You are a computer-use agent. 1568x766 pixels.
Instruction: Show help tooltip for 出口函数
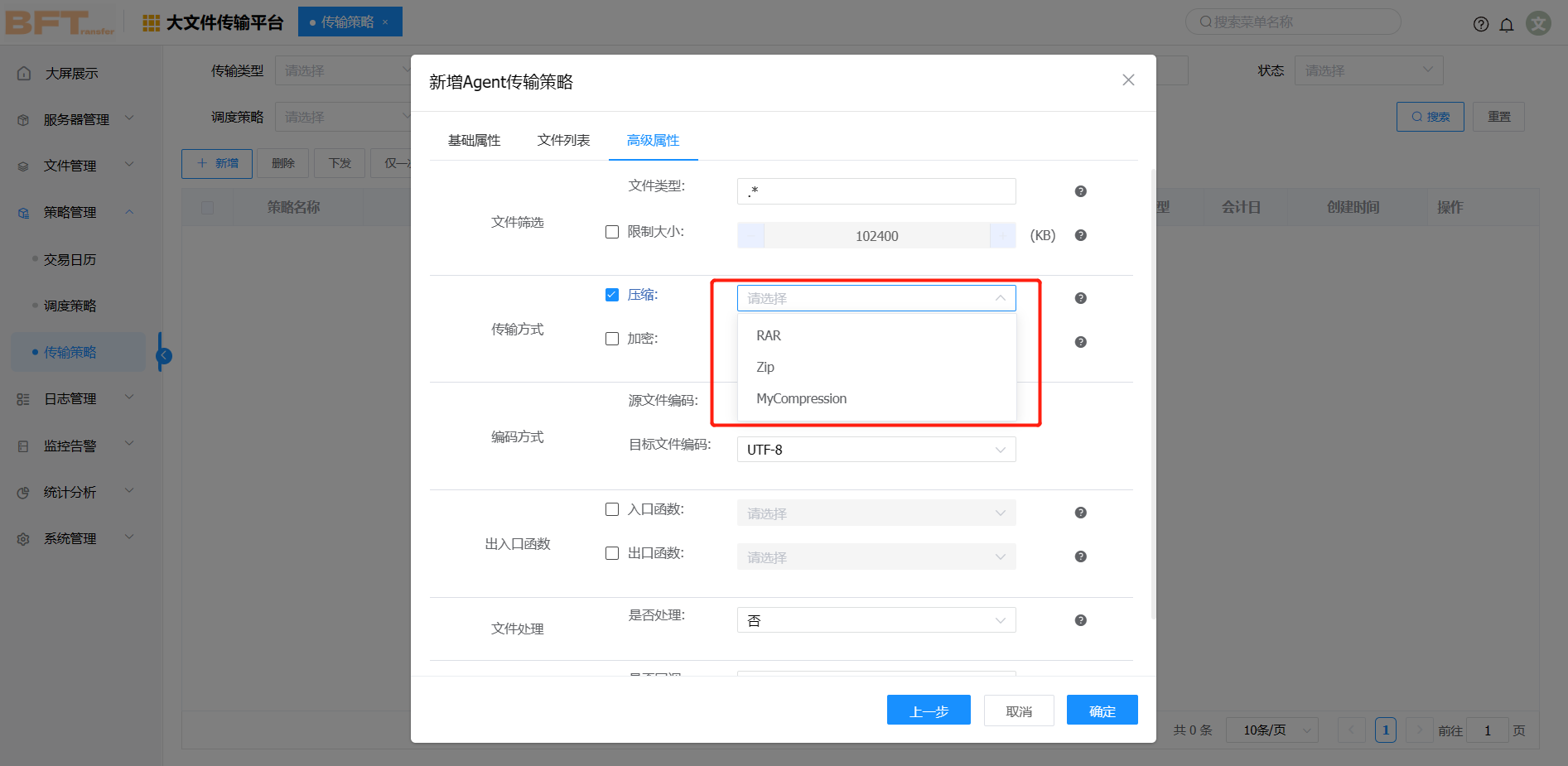[x=1080, y=556]
